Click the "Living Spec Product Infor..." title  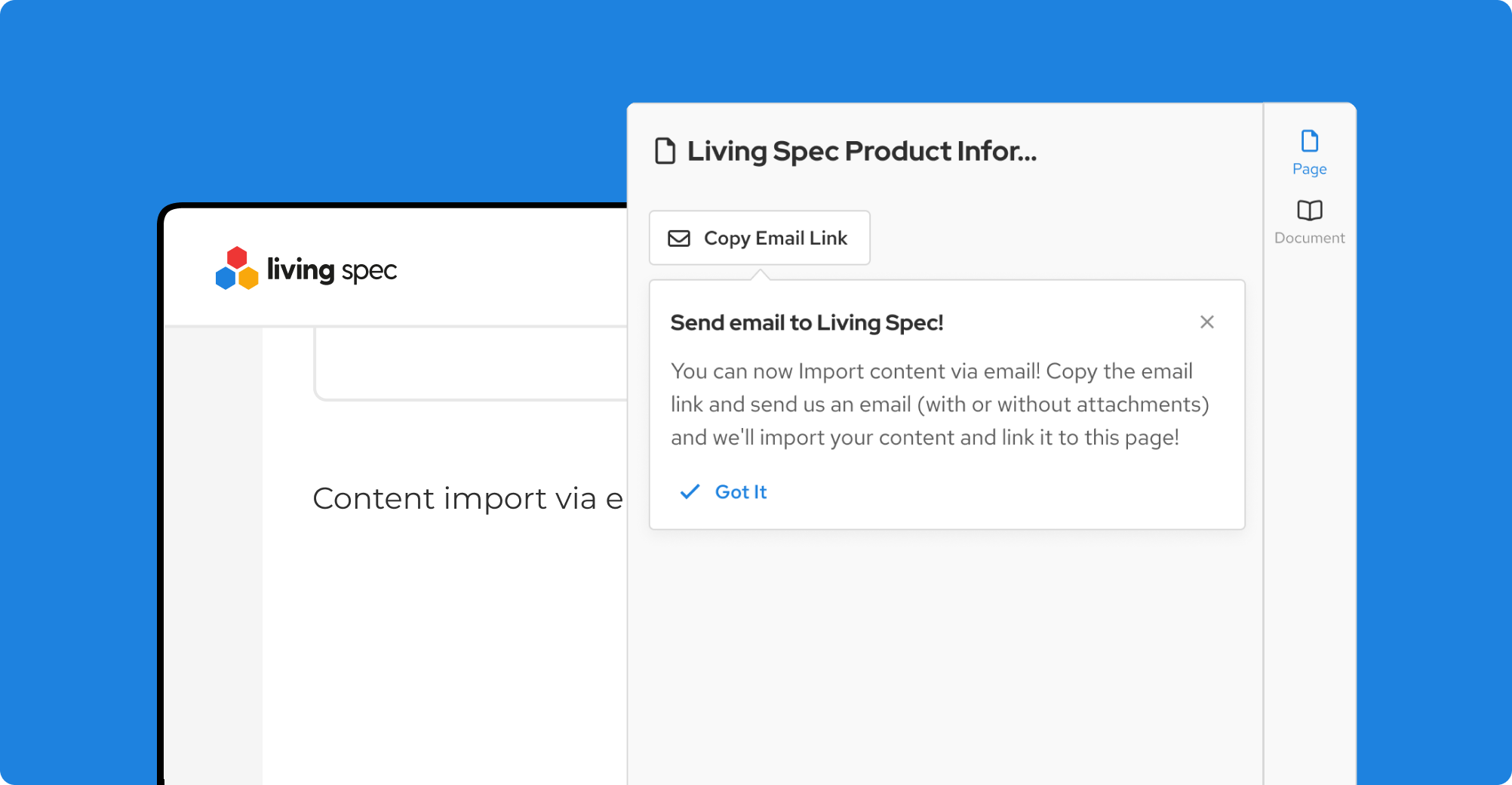(861, 151)
